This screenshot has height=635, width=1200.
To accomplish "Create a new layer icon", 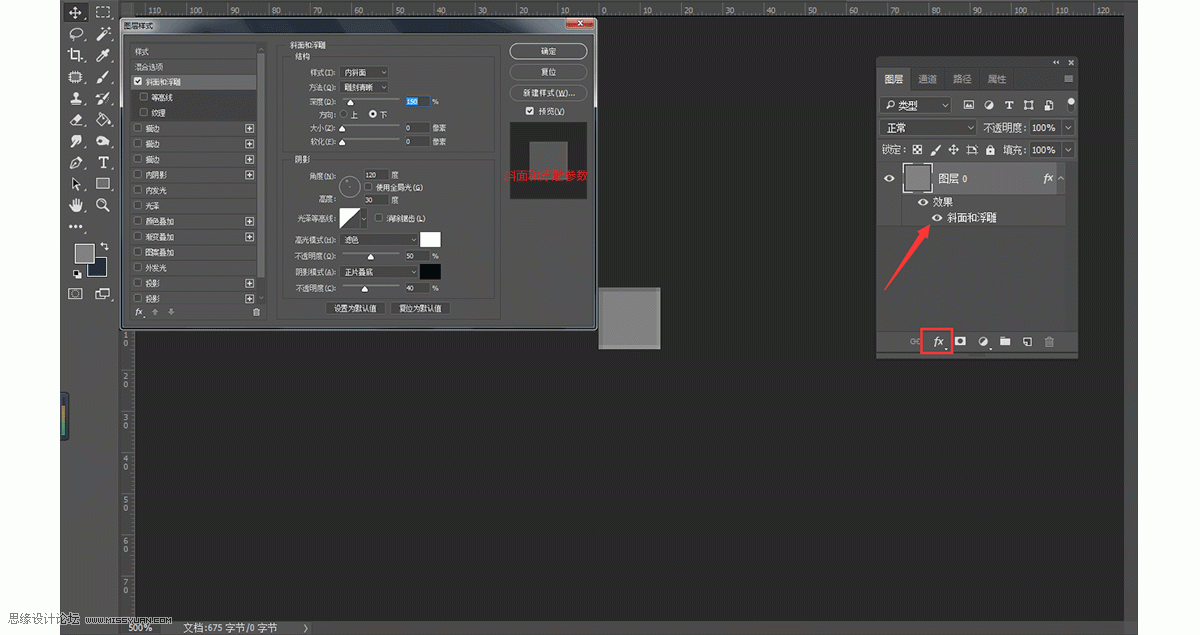I will point(1027,342).
